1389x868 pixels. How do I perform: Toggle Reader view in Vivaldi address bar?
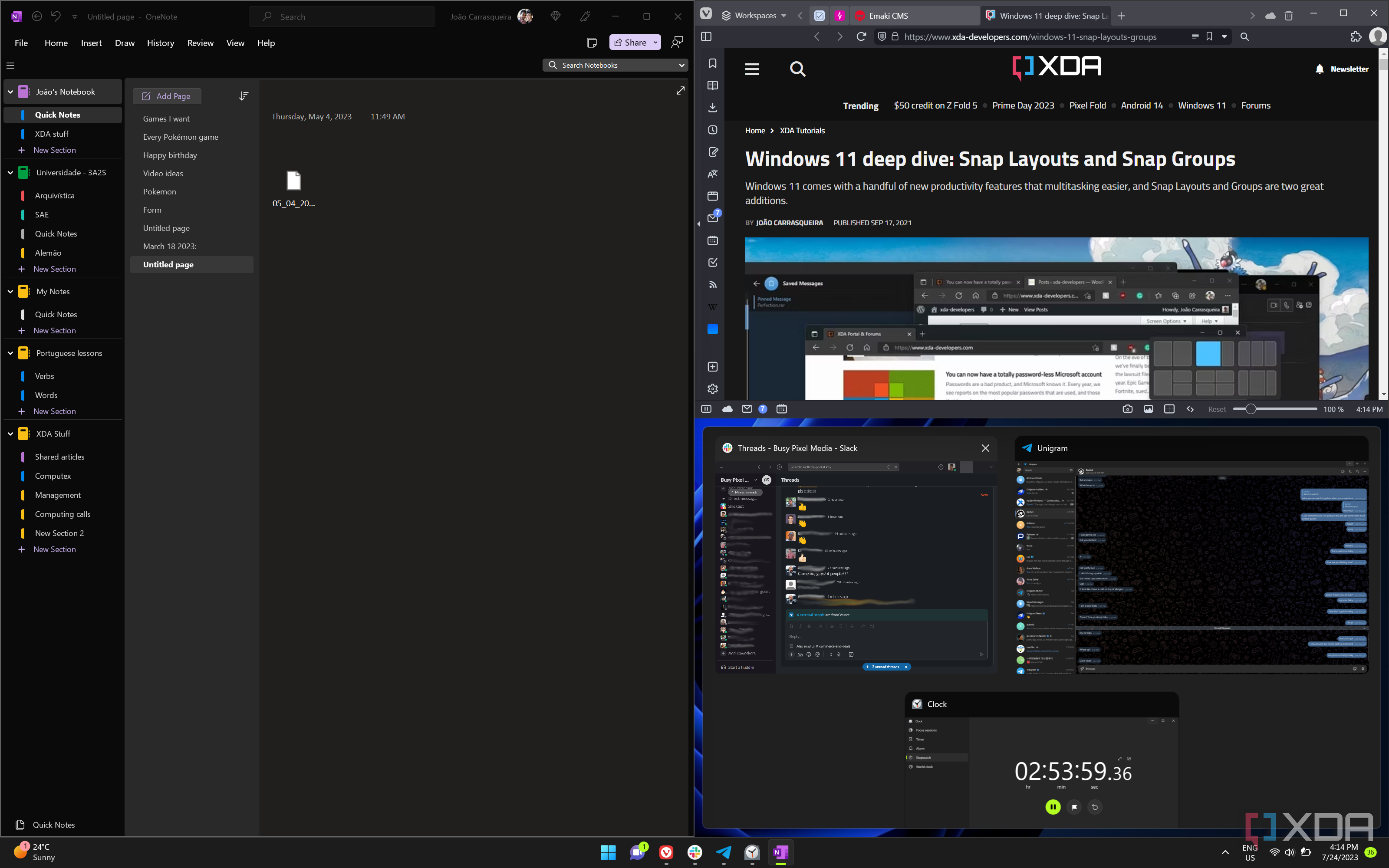pos(1195,37)
